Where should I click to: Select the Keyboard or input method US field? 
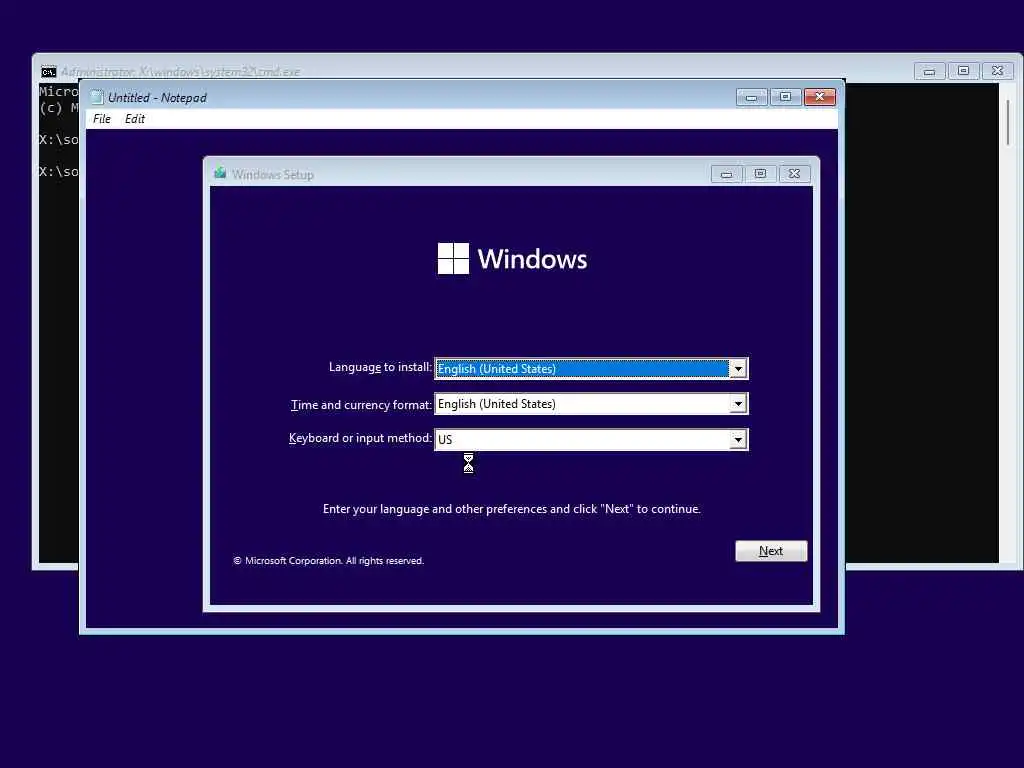[591, 440]
